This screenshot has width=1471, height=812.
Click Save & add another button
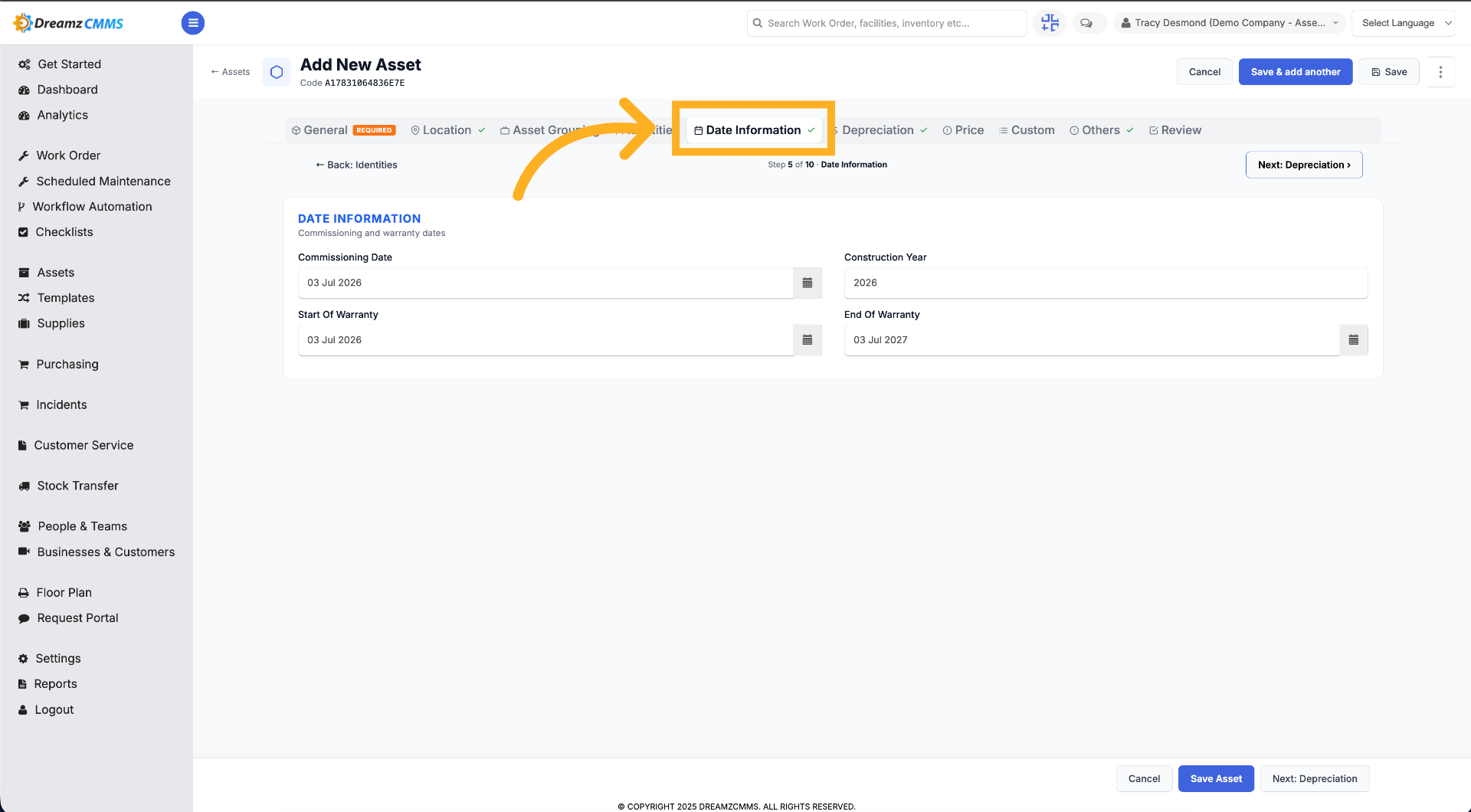click(x=1296, y=72)
